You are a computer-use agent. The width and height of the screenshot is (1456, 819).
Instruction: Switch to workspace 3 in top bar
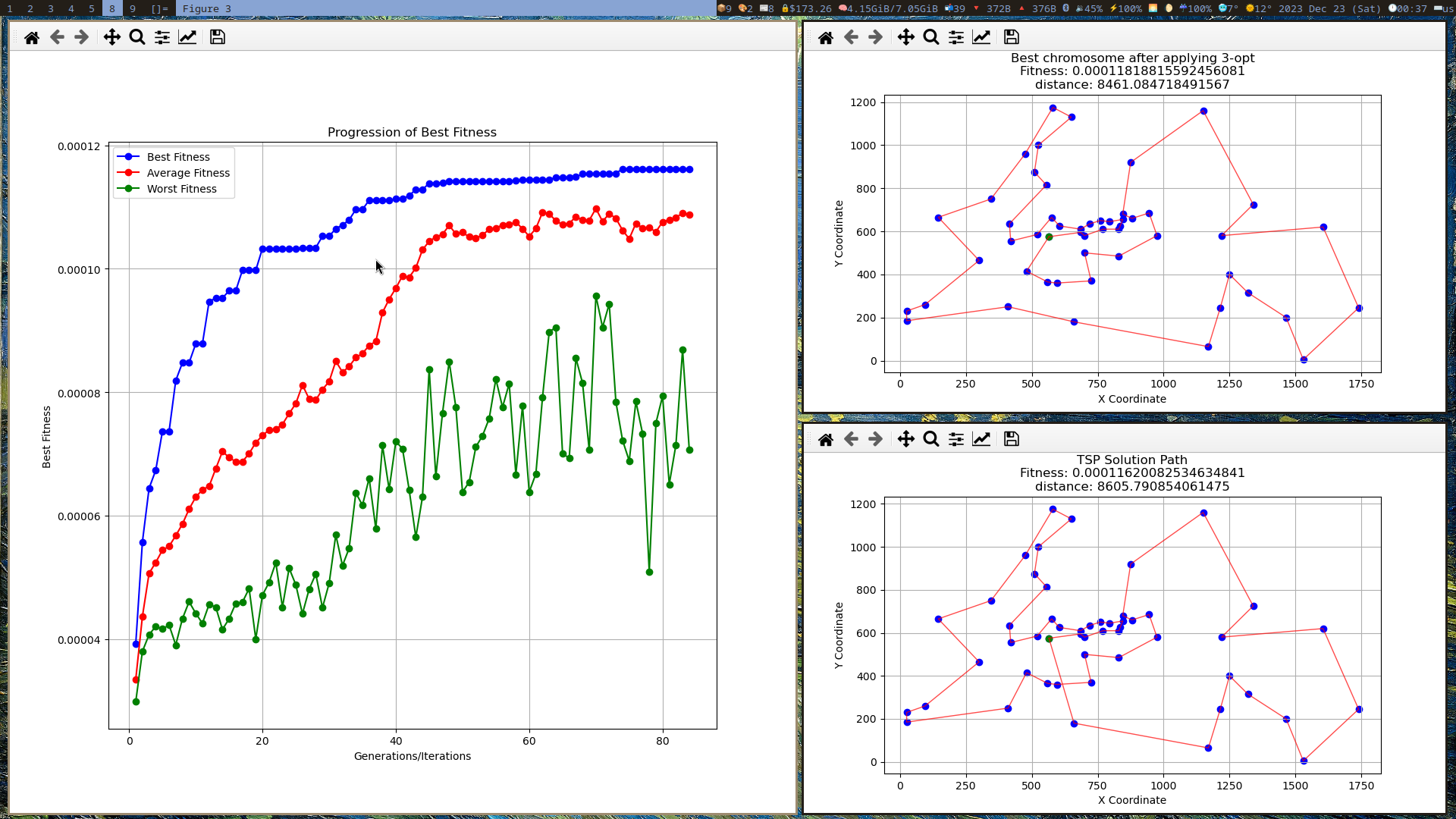51,8
